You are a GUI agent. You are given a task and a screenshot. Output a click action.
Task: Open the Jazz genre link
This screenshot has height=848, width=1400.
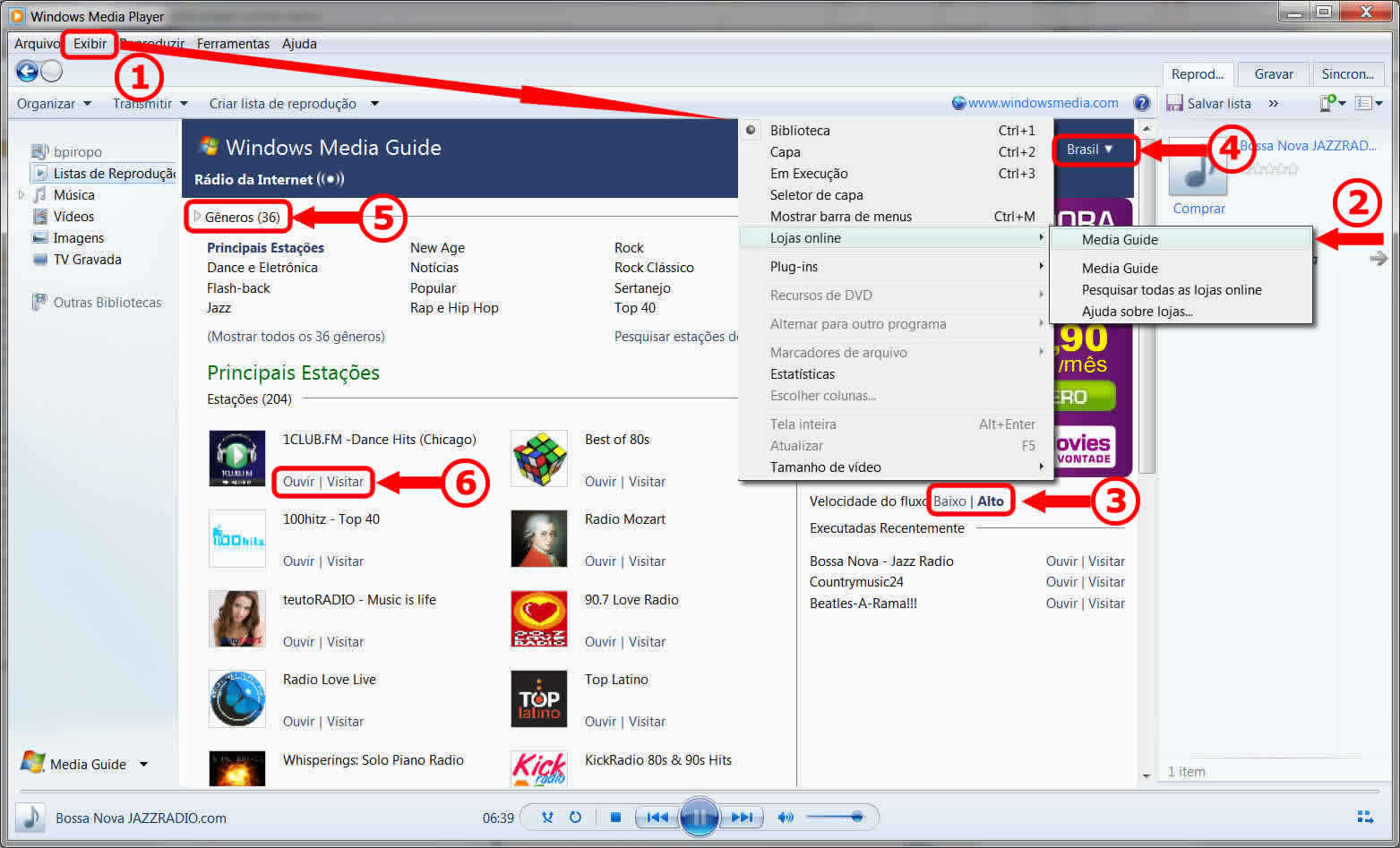[x=219, y=307]
